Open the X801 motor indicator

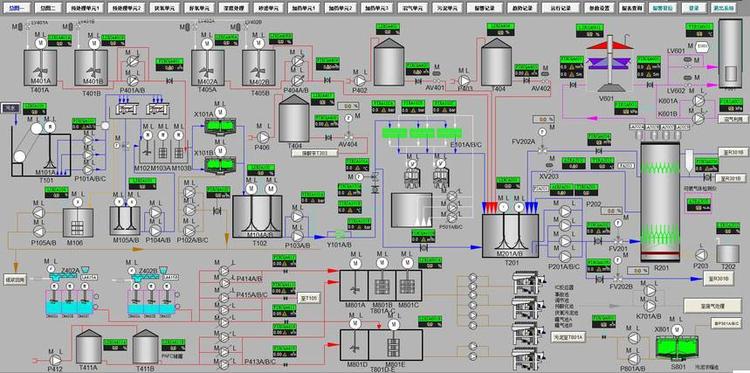(675, 329)
